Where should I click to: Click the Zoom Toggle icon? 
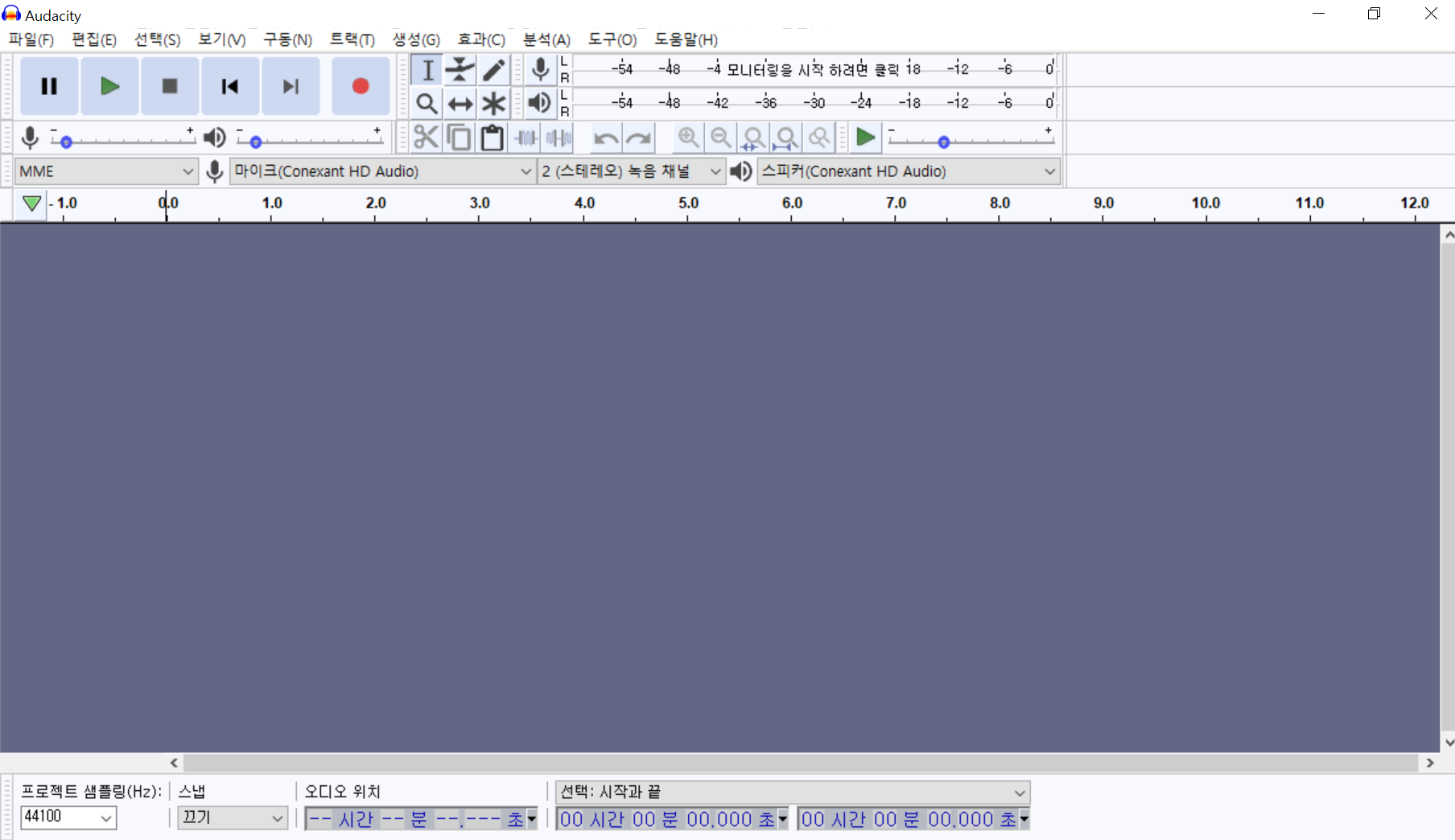pyautogui.click(x=819, y=138)
